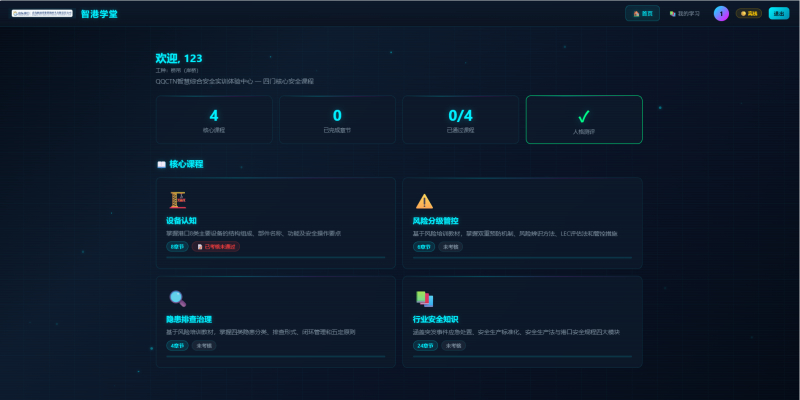Image resolution: width=800 pixels, height=400 pixels.
Task: Click the 欢迎, 123 greeting heading
Action: [179, 59]
